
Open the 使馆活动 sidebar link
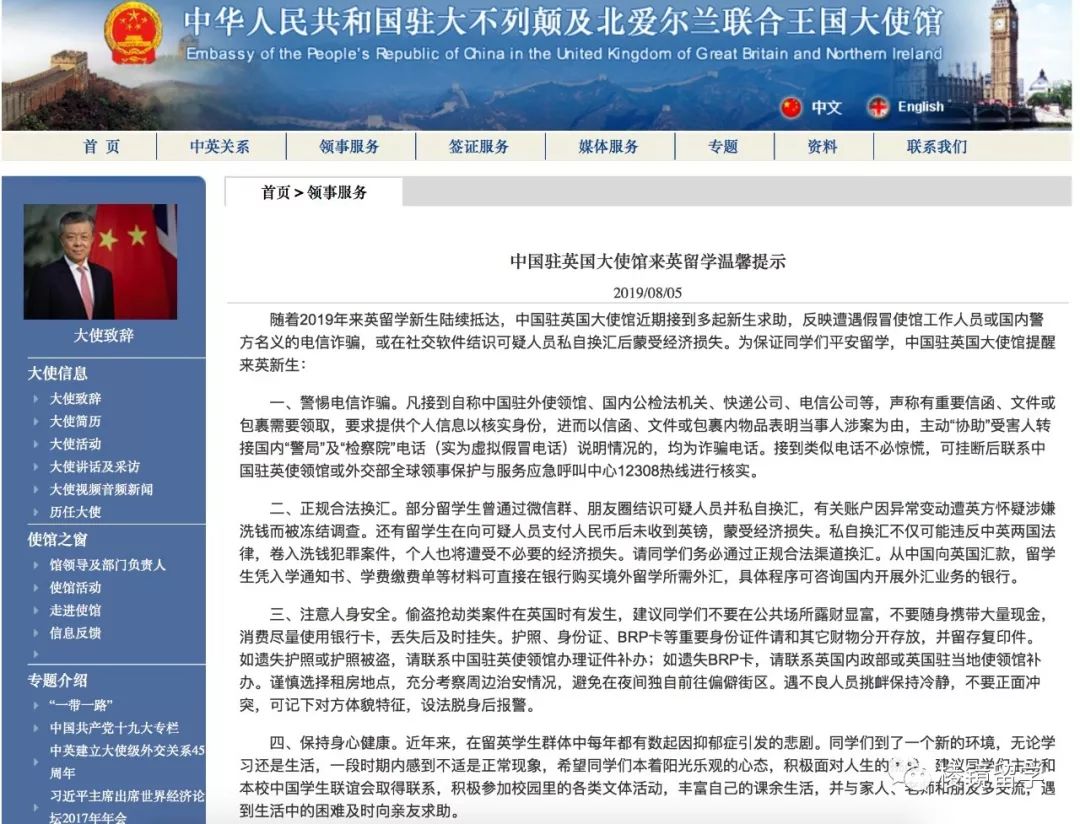pyautogui.click(x=75, y=588)
